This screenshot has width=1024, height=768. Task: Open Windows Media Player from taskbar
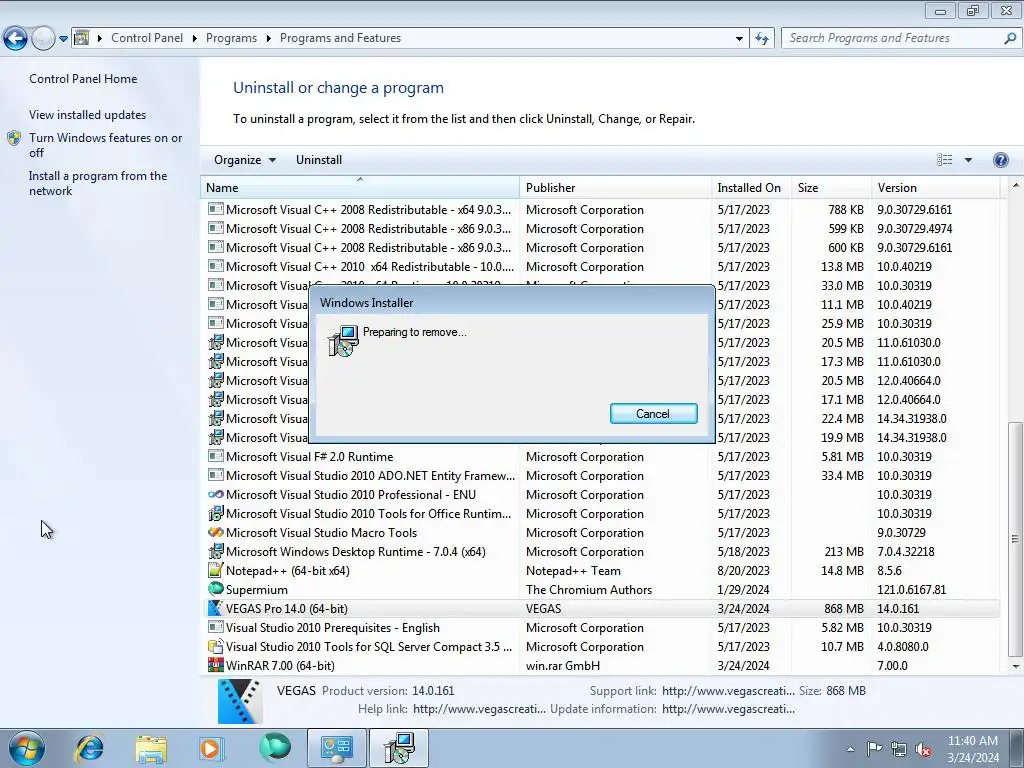(x=212, y=748)
